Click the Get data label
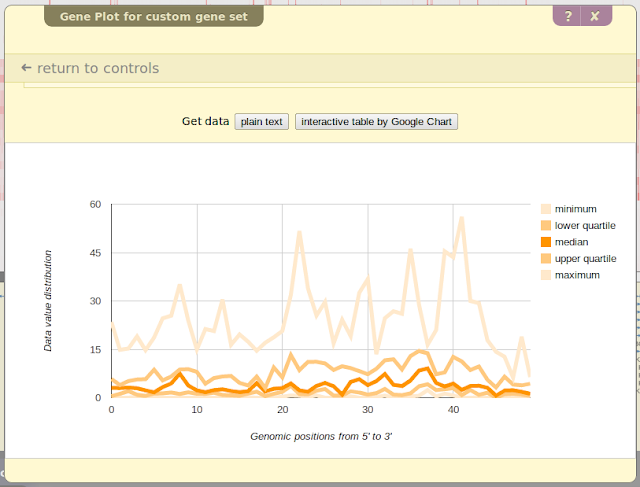 [x=205, y=122]
